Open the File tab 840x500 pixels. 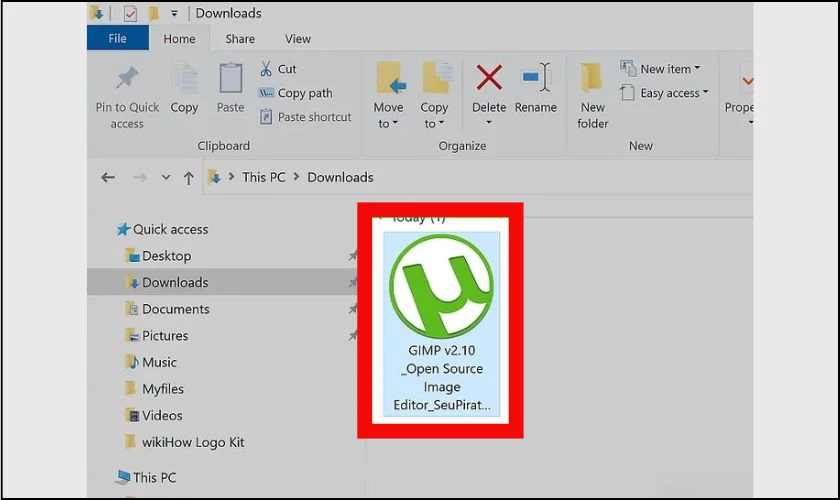(117, 39)
